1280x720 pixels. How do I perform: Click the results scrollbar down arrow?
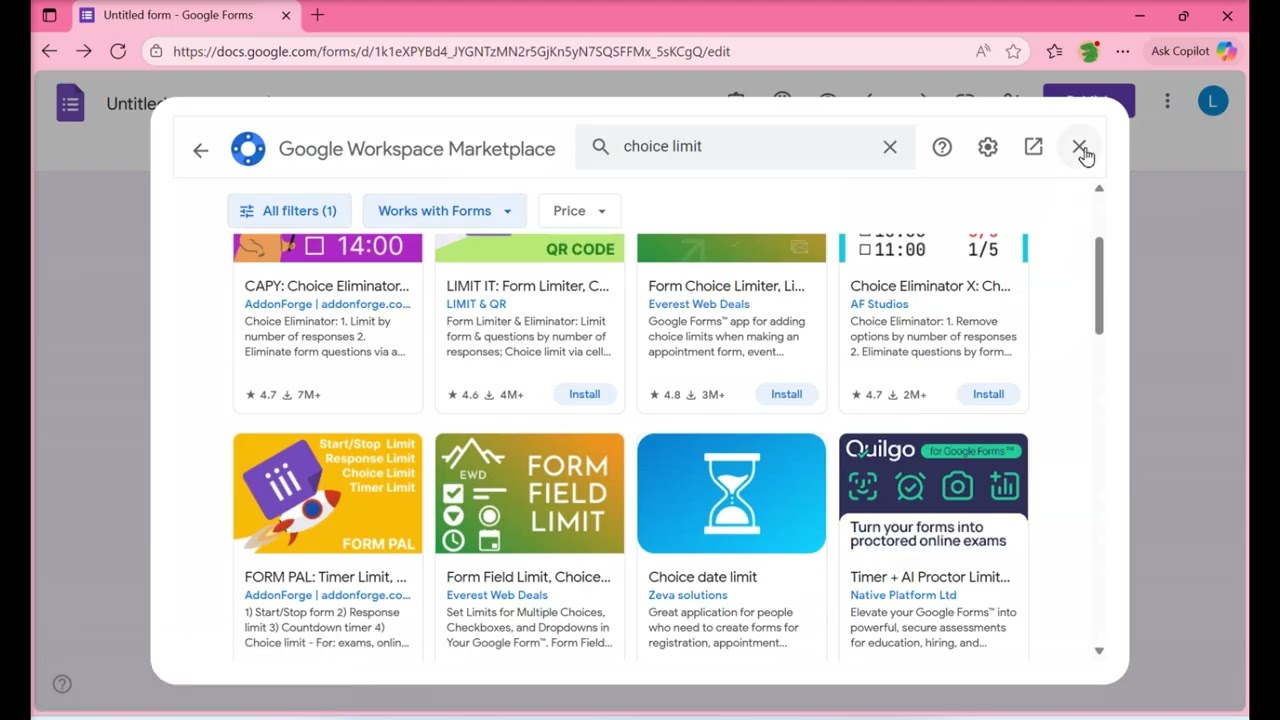click(1099, 651)
